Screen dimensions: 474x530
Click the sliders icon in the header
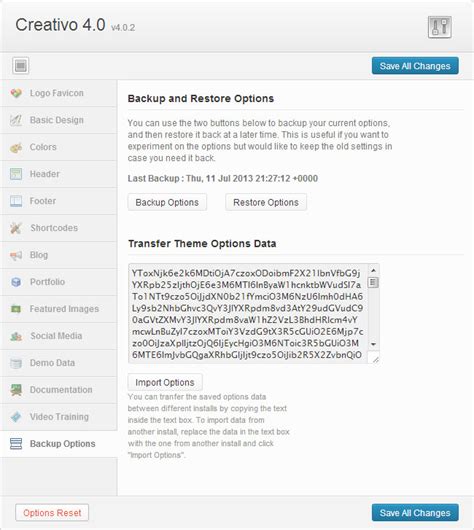pos(440,27)
